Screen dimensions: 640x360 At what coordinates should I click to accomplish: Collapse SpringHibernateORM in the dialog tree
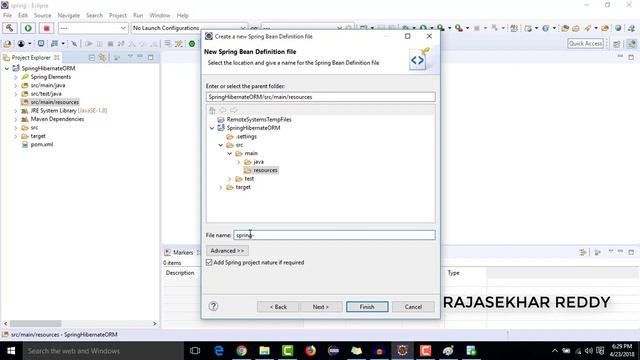click(212, 128)
